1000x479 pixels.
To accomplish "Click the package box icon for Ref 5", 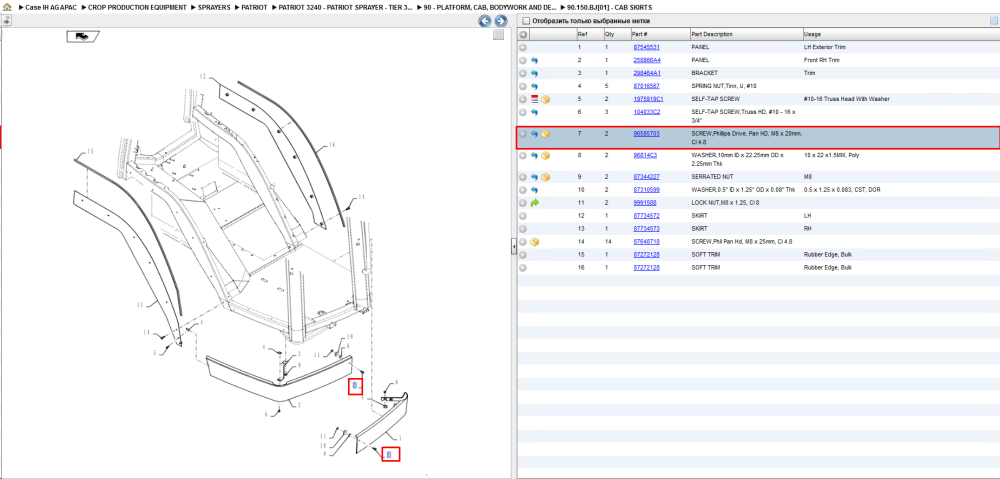I will point(545,99).
